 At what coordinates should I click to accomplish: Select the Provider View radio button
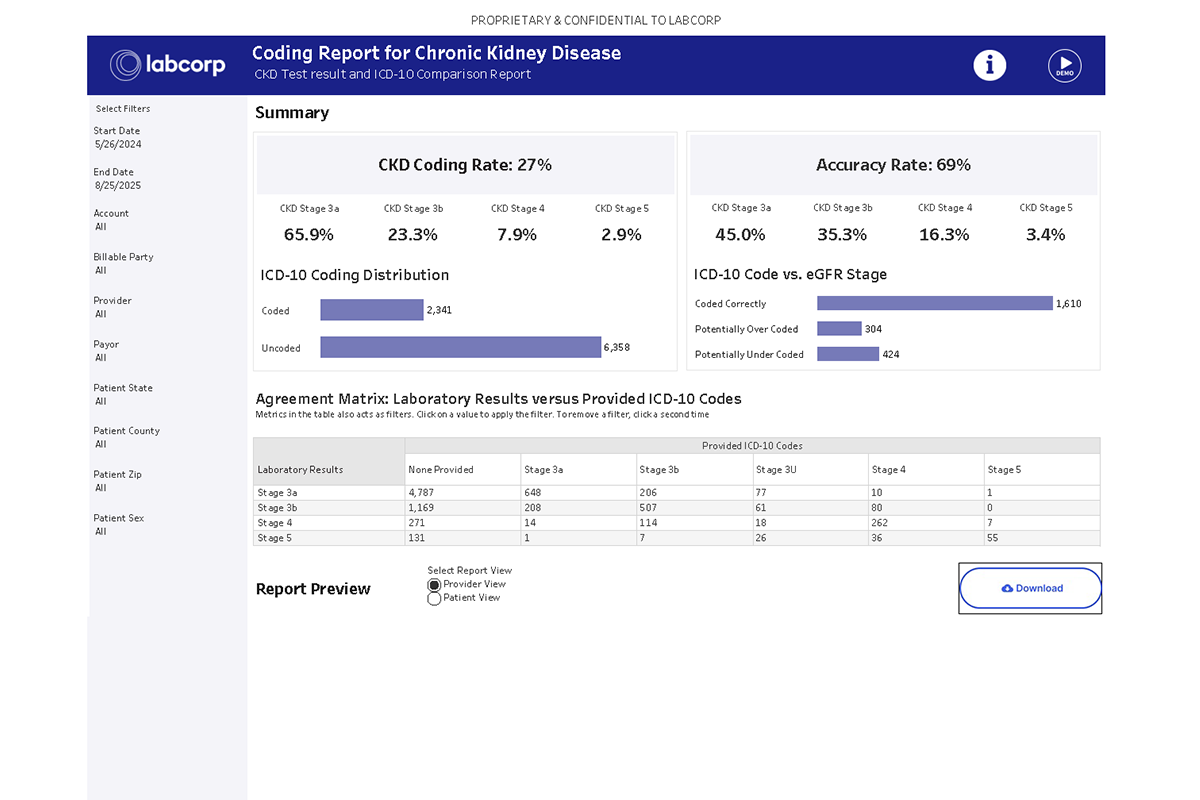coord(432,584)
